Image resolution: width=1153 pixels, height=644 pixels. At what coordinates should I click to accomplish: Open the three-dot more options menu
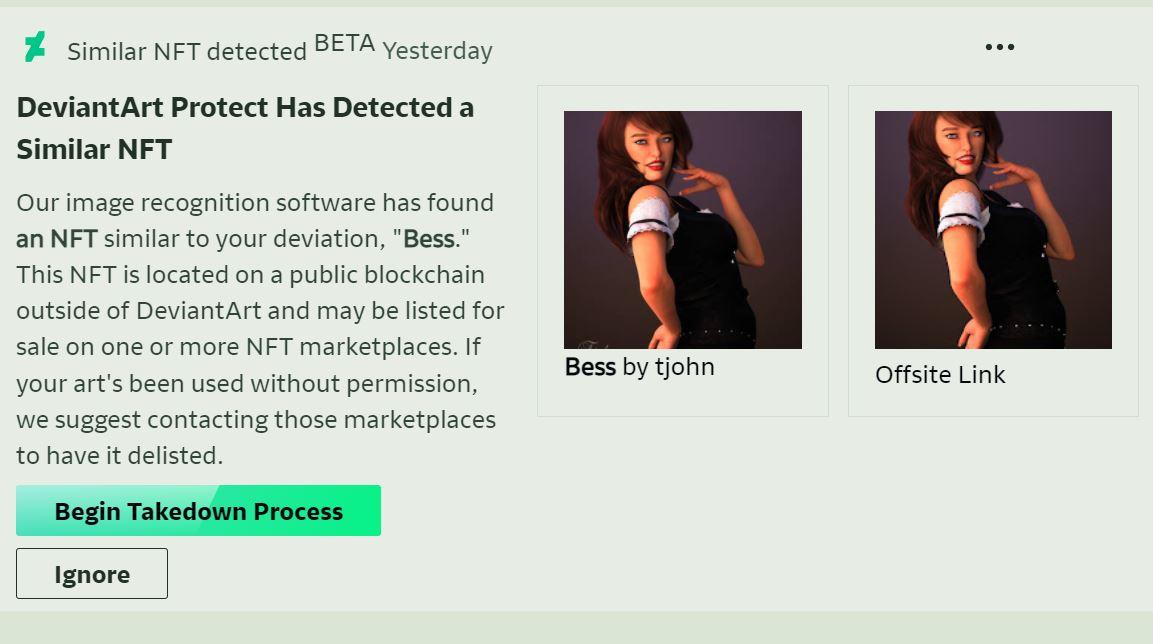click(999, 47)
